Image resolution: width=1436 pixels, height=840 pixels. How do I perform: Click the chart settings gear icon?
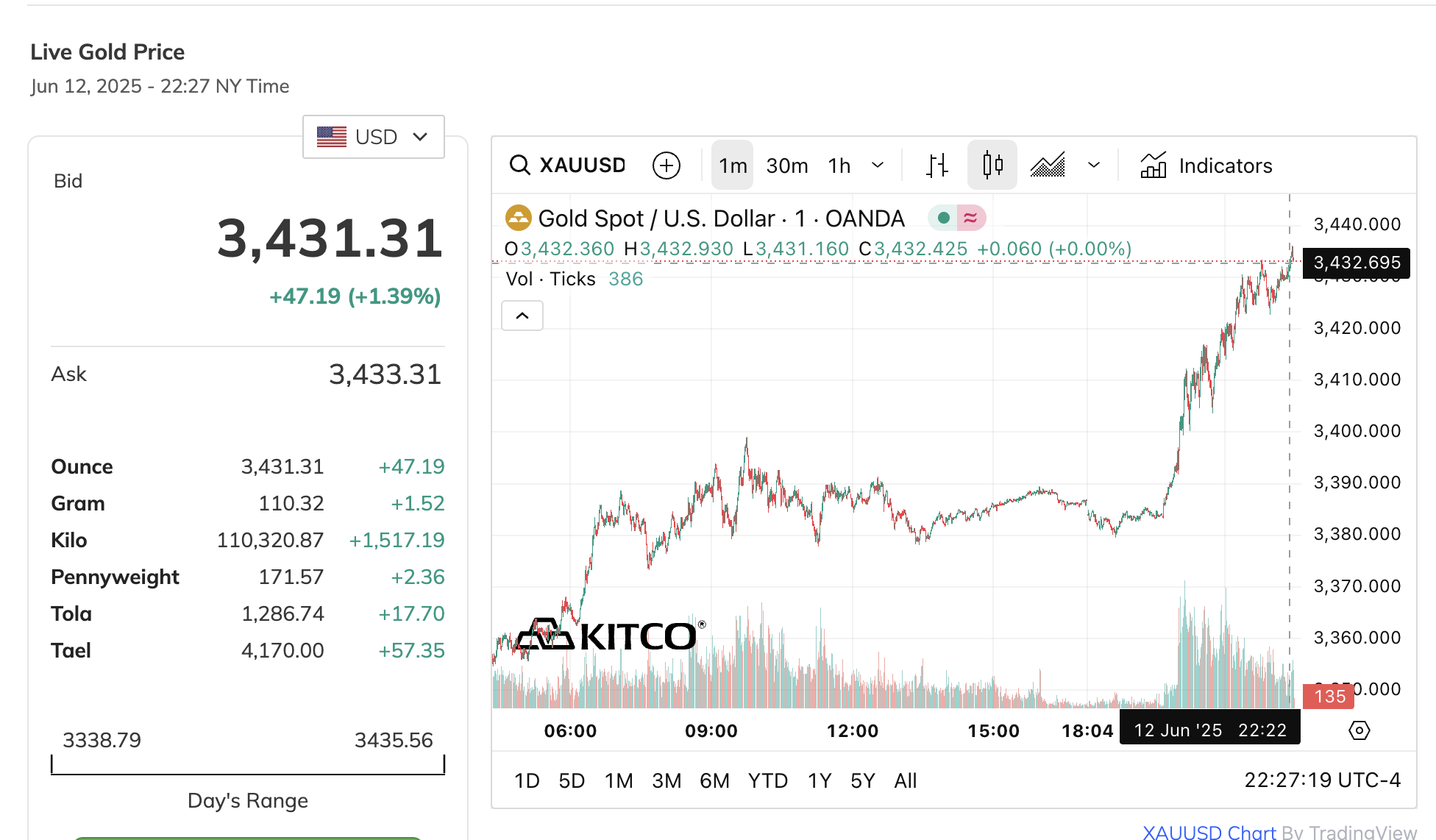1359,730
